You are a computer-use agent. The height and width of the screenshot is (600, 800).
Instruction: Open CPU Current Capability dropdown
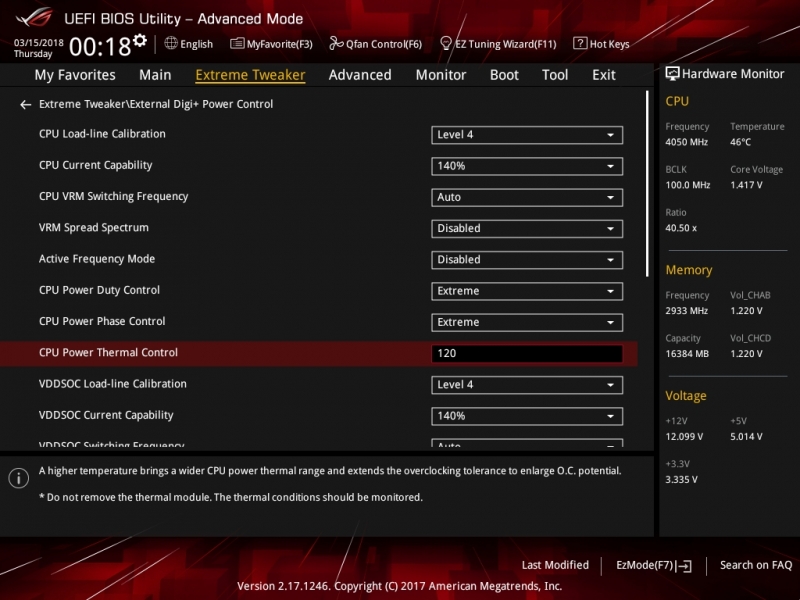click(527, 166)
